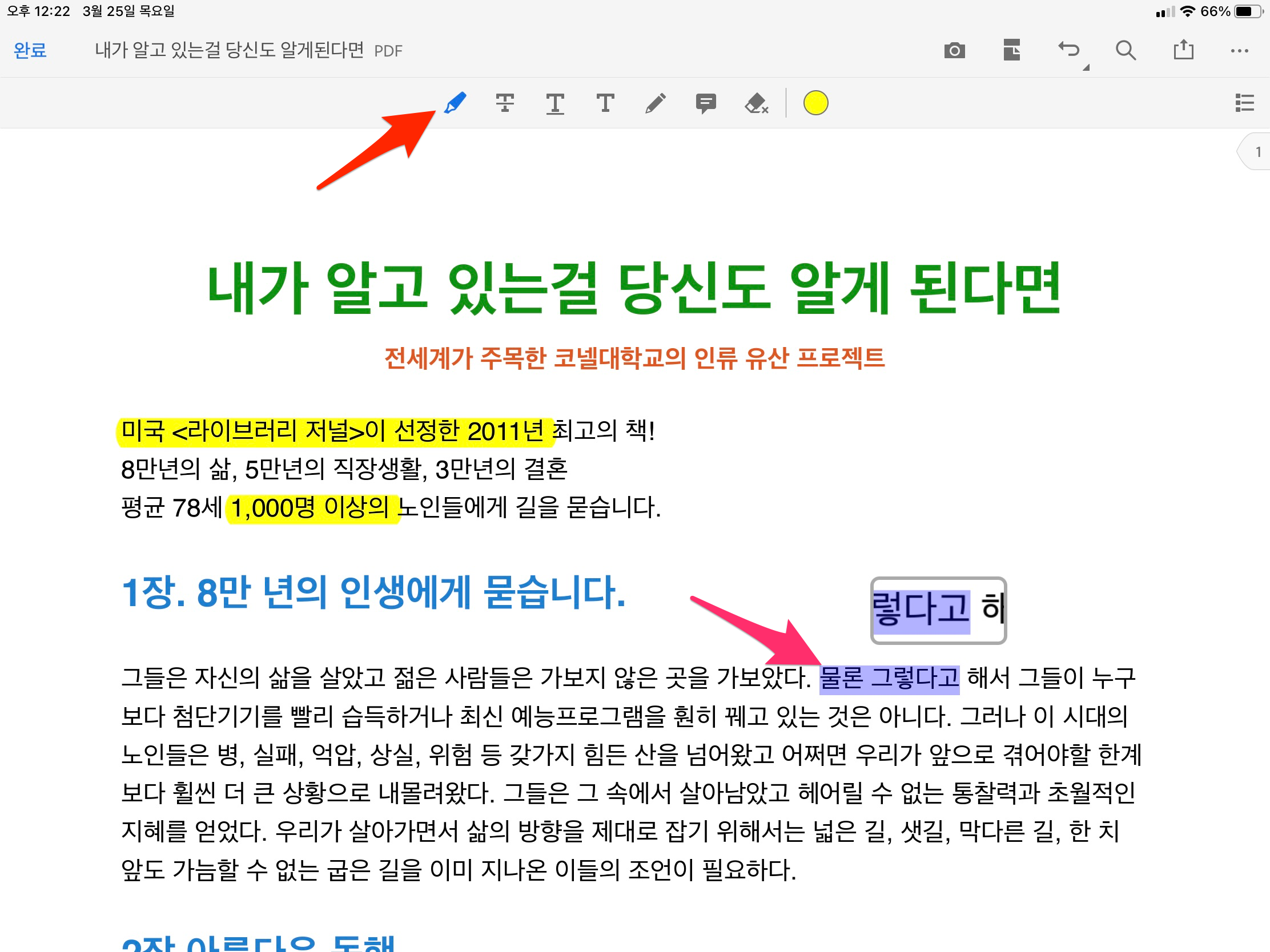Pick the yellow highlight color swatch
The height and width of the screenshot is (952, 1270).
click(815, 104)
